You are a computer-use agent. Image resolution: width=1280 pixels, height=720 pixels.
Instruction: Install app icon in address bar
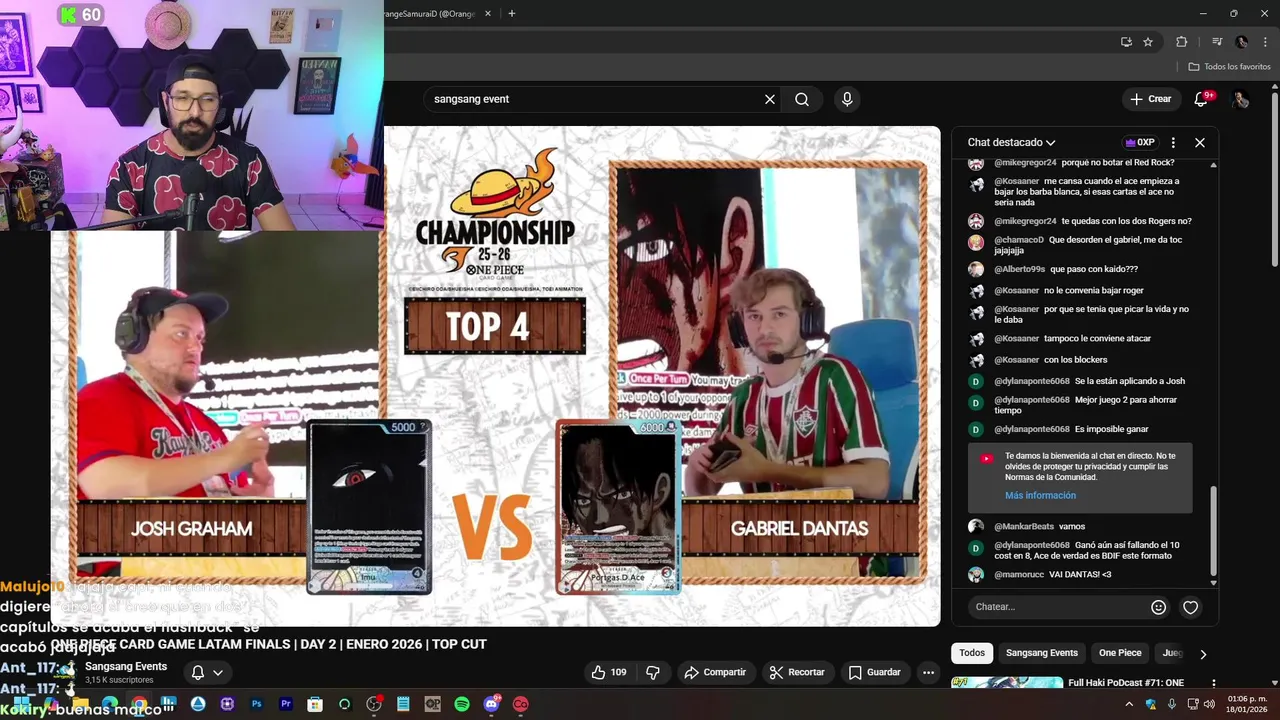pos(1126,42)
